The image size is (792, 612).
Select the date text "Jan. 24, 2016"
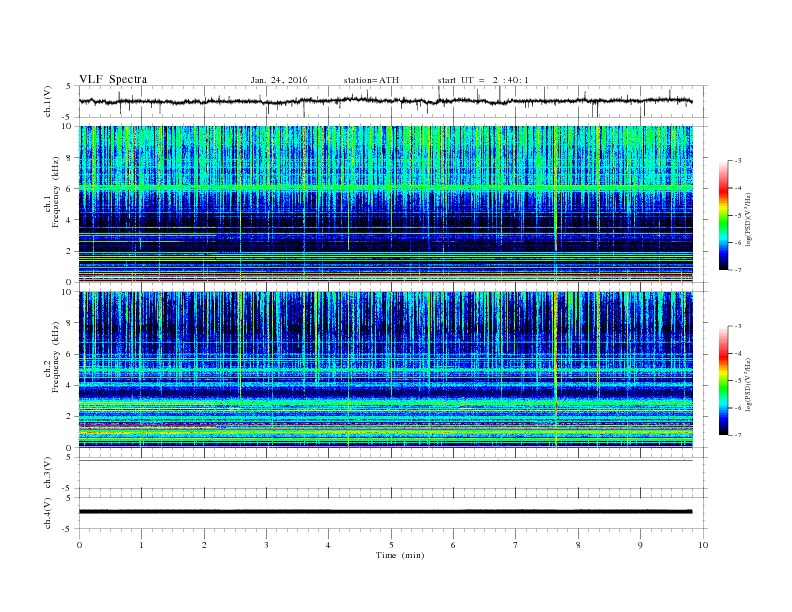[279, 80]
